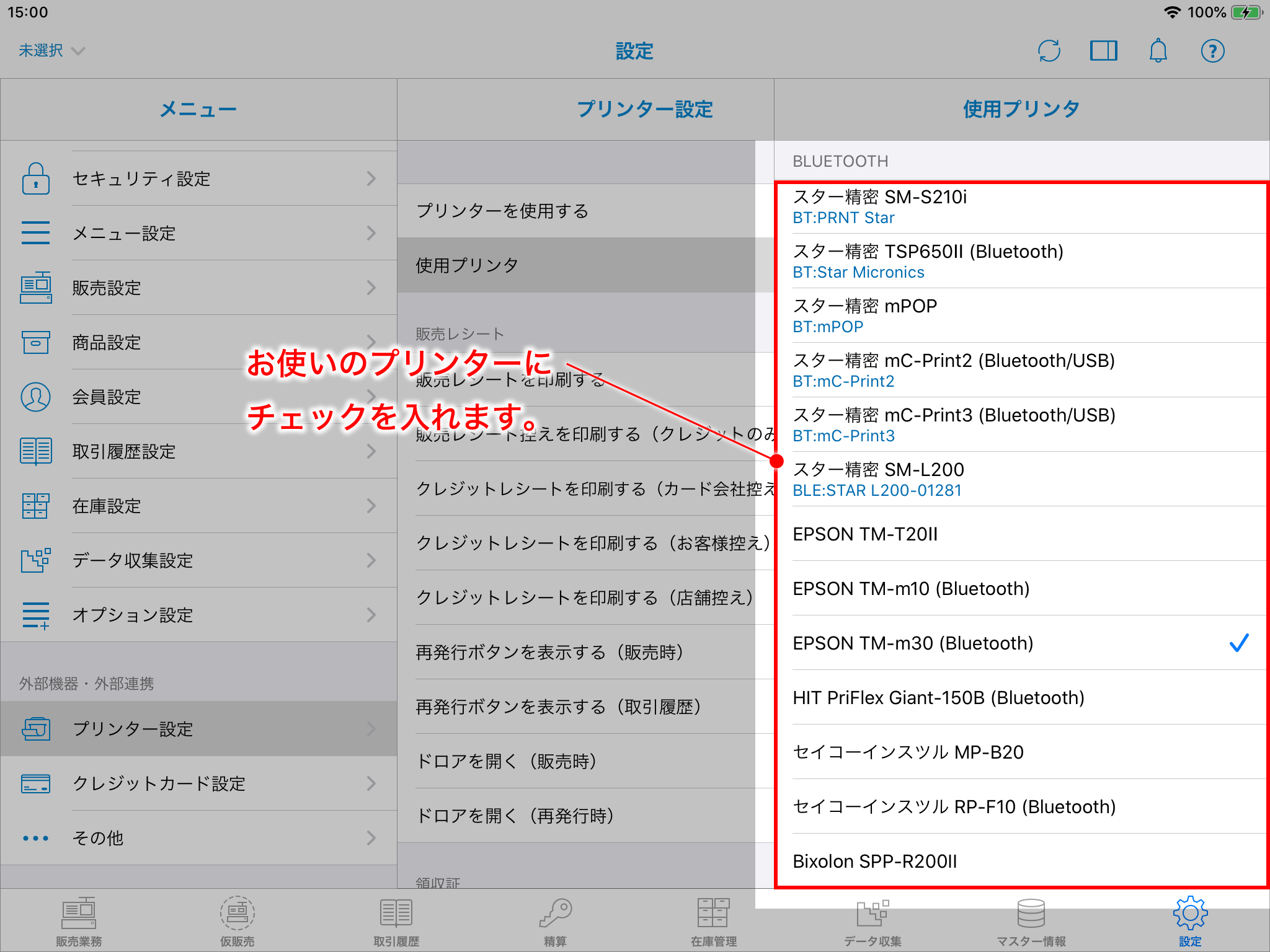Select スター精密 SM-S210i printer
The image size is (1270, 952).
(1021, 207)
